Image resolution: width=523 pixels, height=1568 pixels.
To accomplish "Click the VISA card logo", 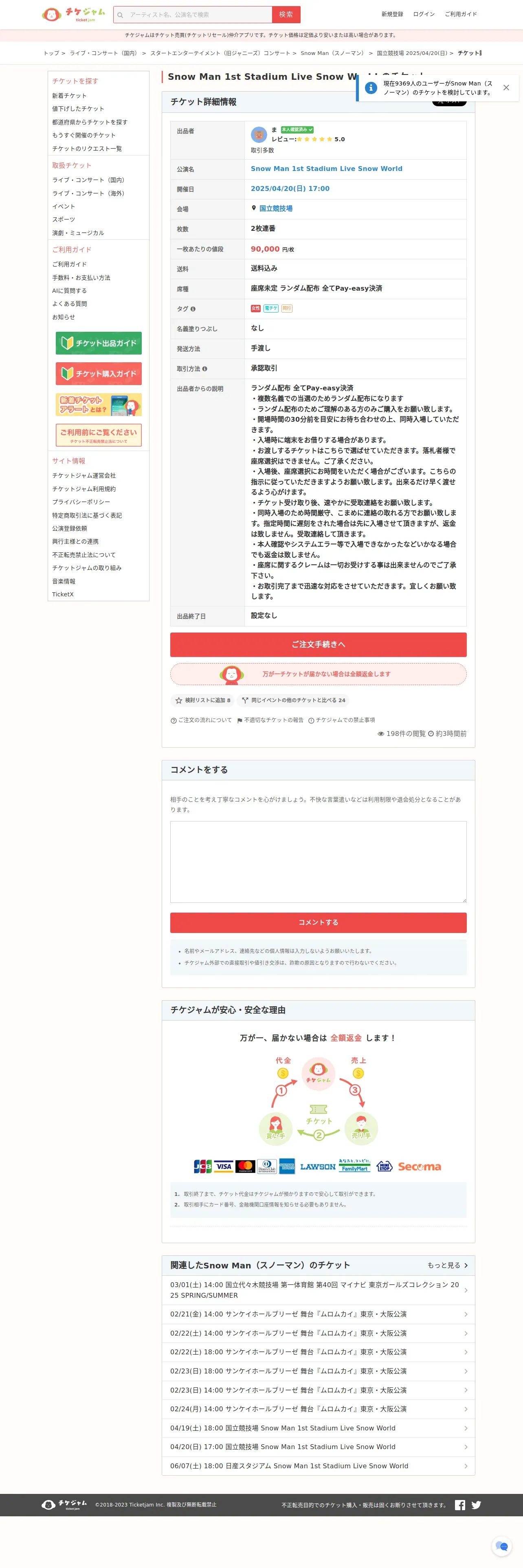I will tap(224, 1166).
